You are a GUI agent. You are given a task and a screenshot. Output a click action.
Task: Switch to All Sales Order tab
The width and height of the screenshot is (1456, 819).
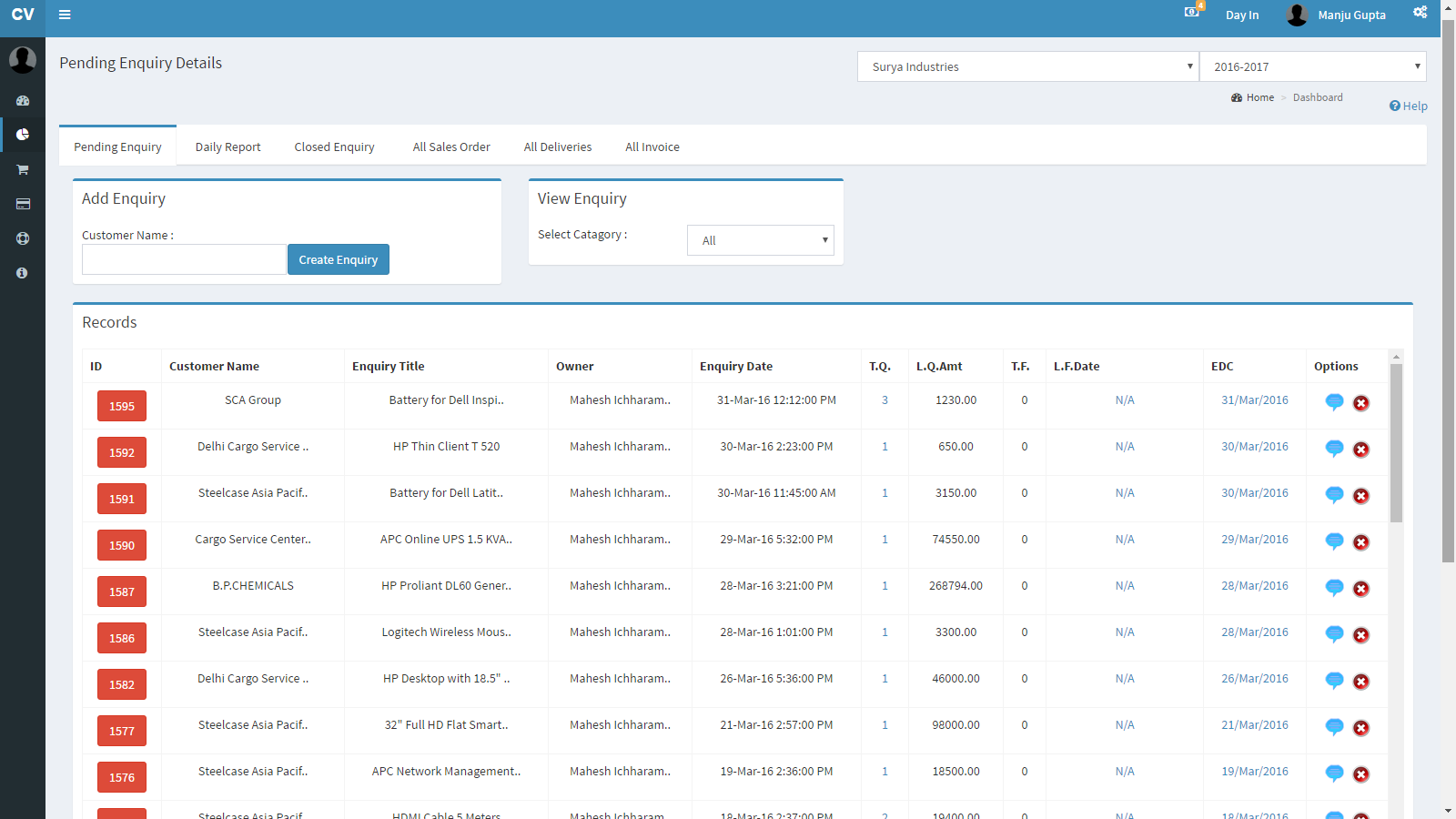click(x=451, y=147)
